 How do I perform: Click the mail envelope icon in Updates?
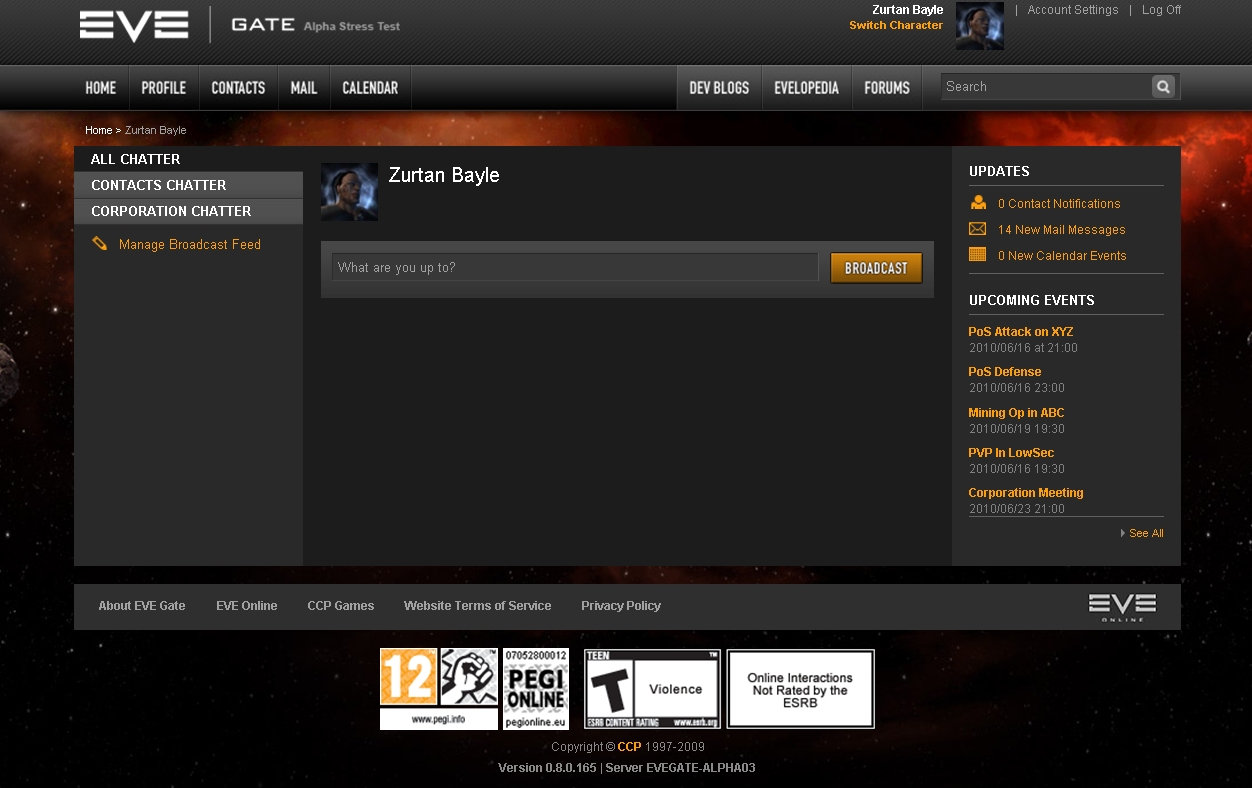(978, 229)
